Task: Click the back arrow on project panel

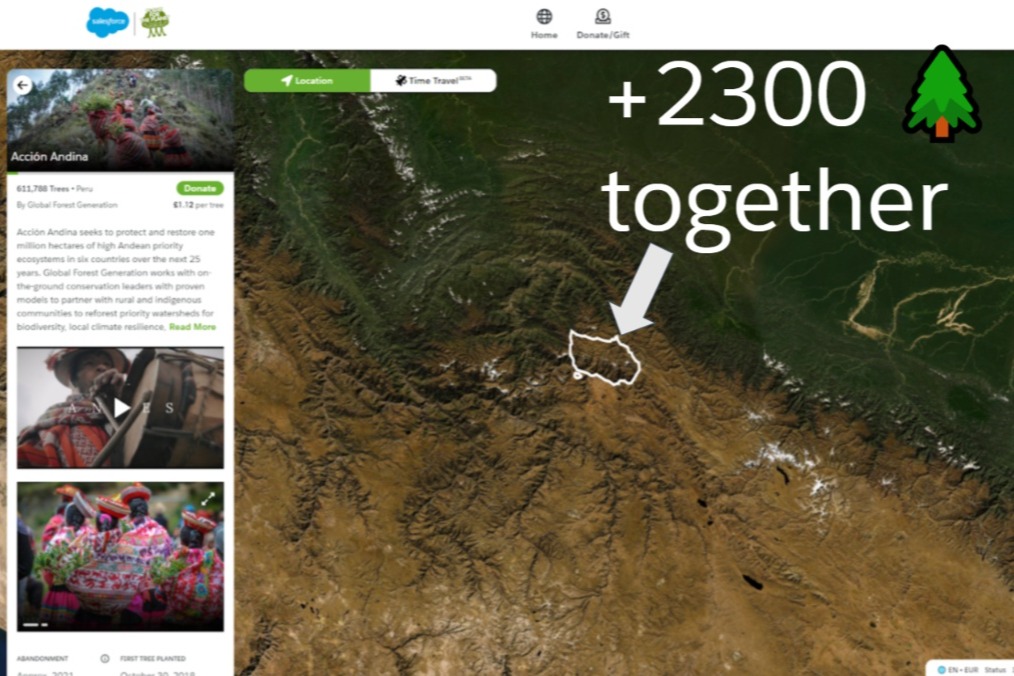Action: coord(23,85)
